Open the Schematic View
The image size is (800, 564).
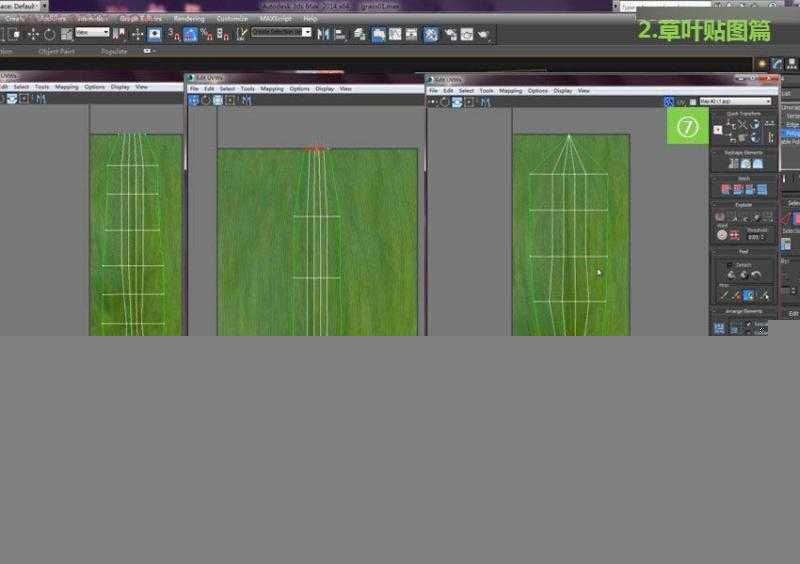click(x=411, y=34)
